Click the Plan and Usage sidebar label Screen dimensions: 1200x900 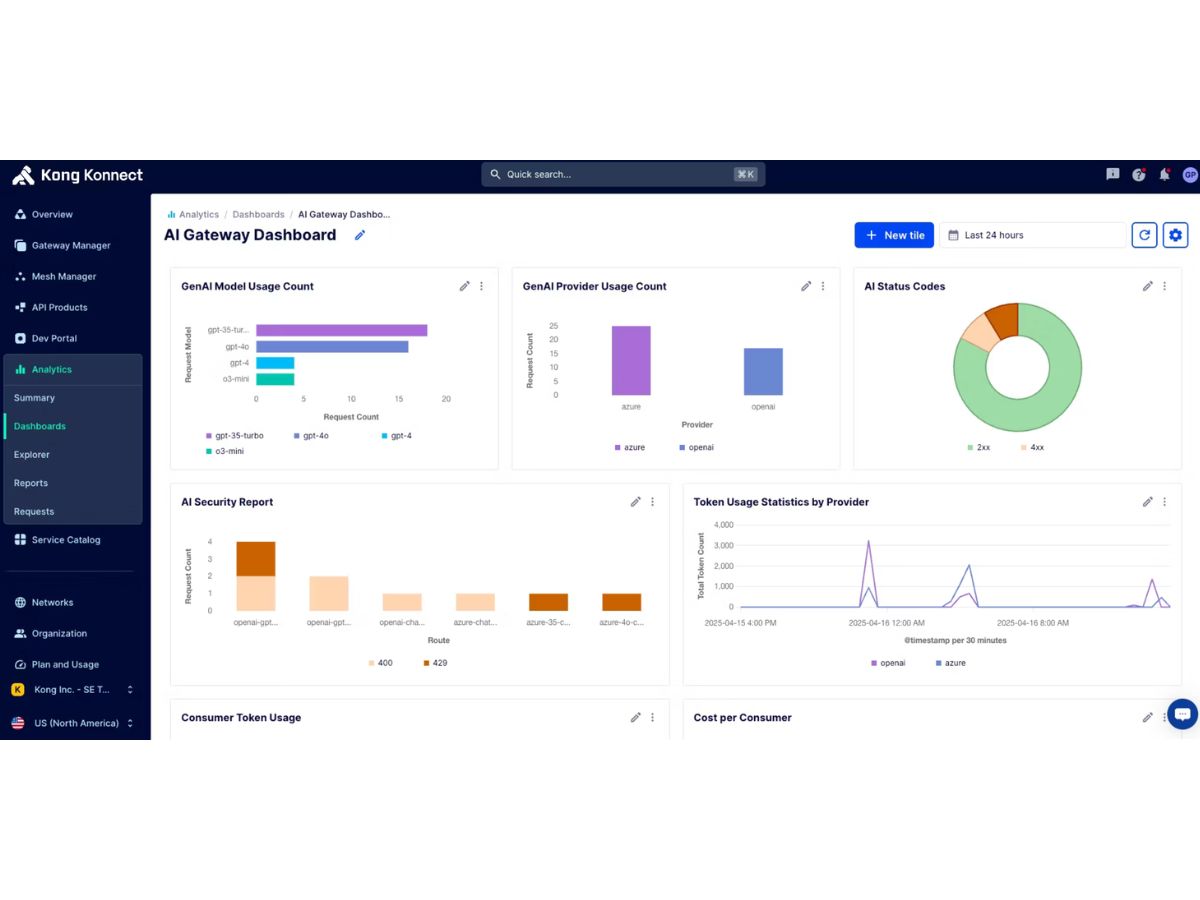point(65,665)
